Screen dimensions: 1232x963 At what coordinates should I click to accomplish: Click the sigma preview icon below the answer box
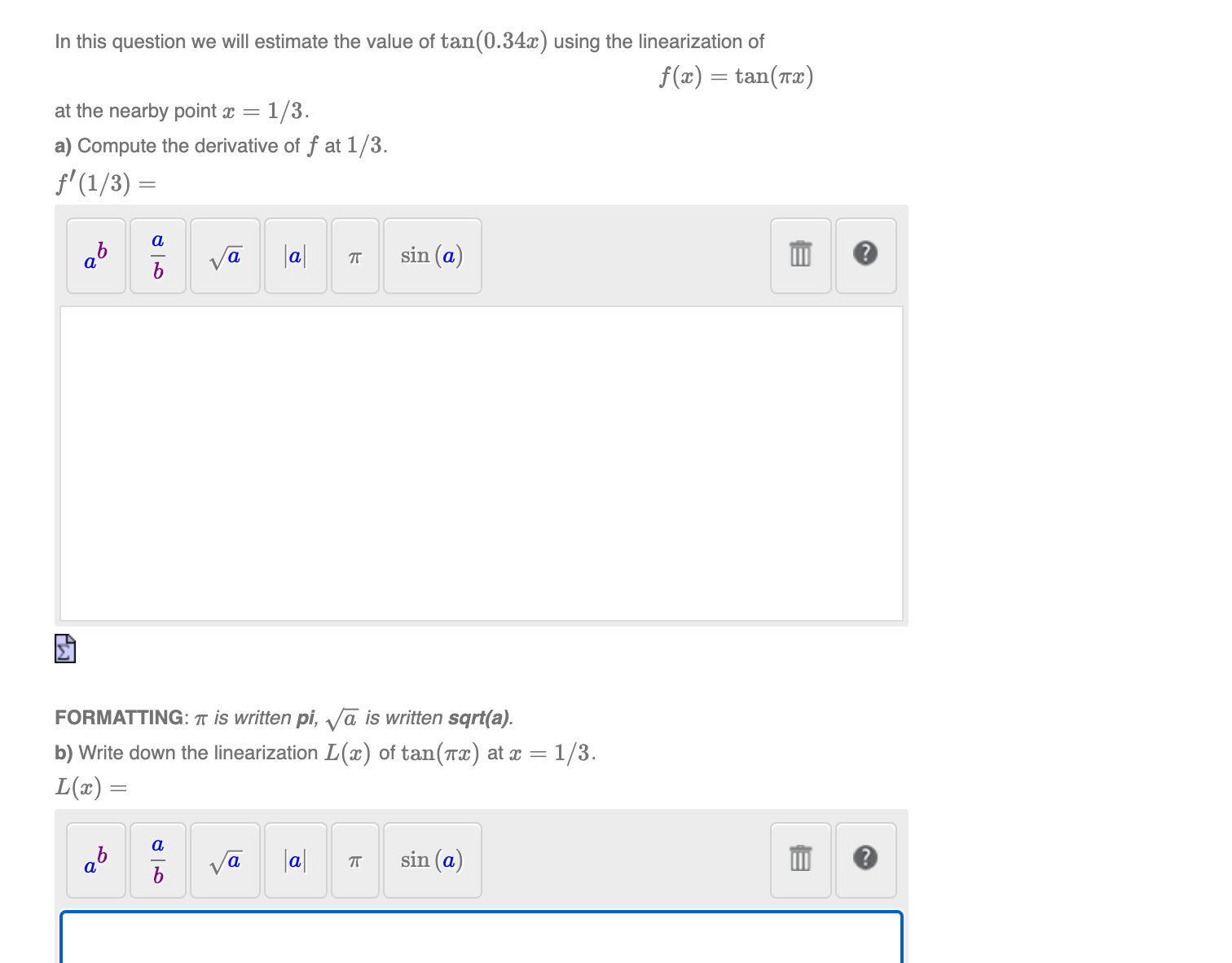point(64,649)
